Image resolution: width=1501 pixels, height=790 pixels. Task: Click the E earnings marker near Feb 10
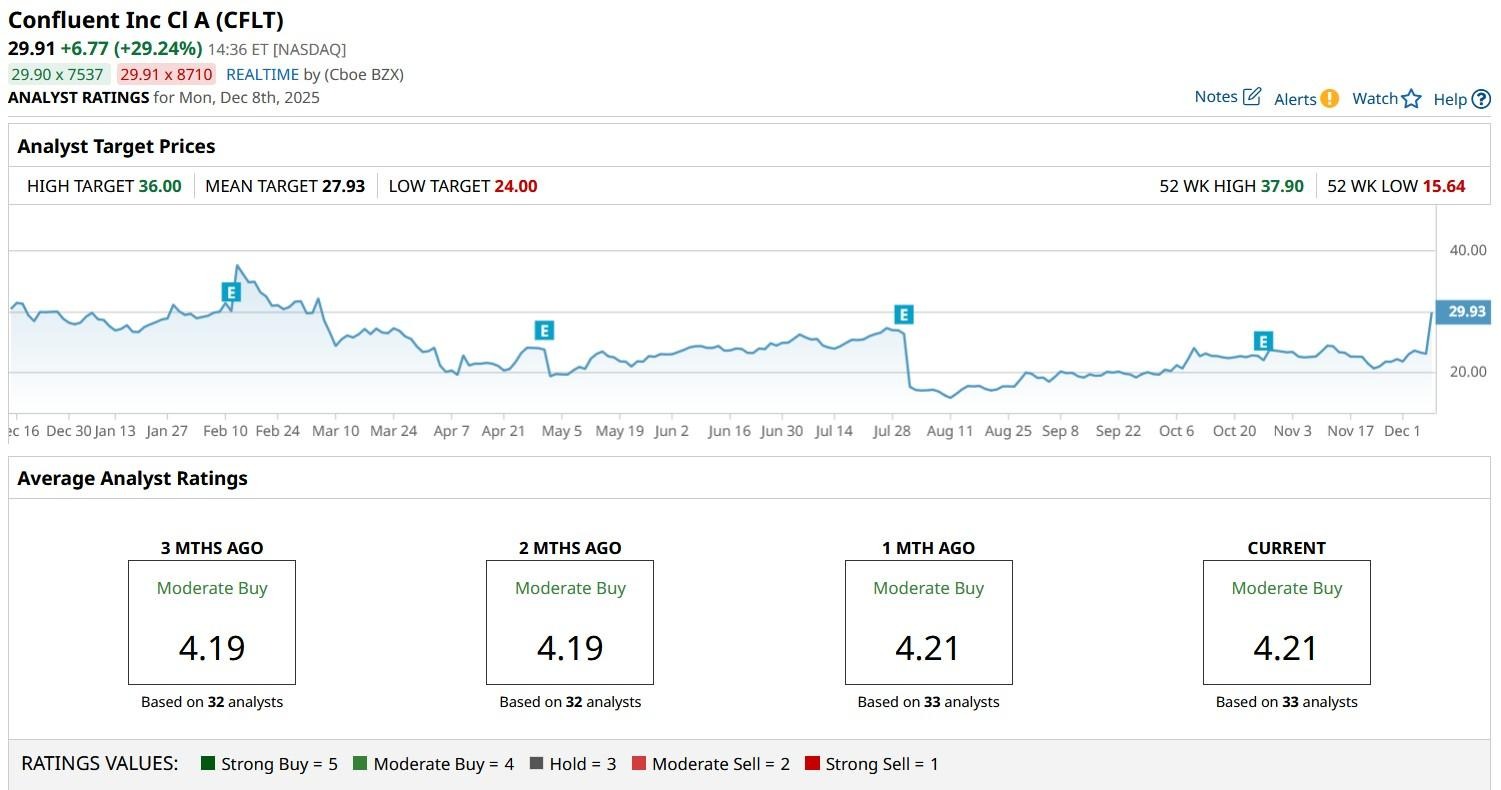(230, 293)
